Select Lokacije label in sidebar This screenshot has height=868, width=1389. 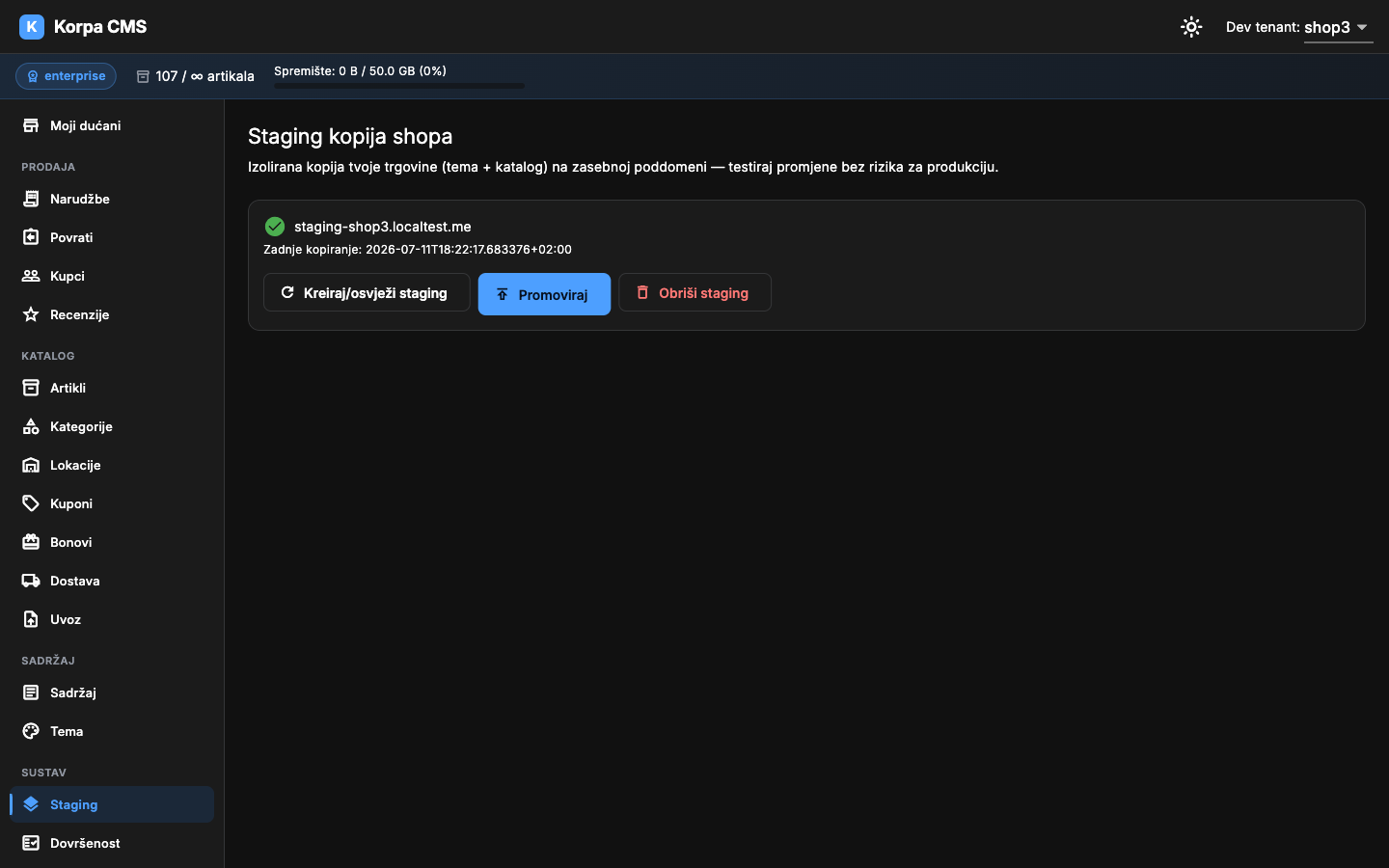point(75,465)
